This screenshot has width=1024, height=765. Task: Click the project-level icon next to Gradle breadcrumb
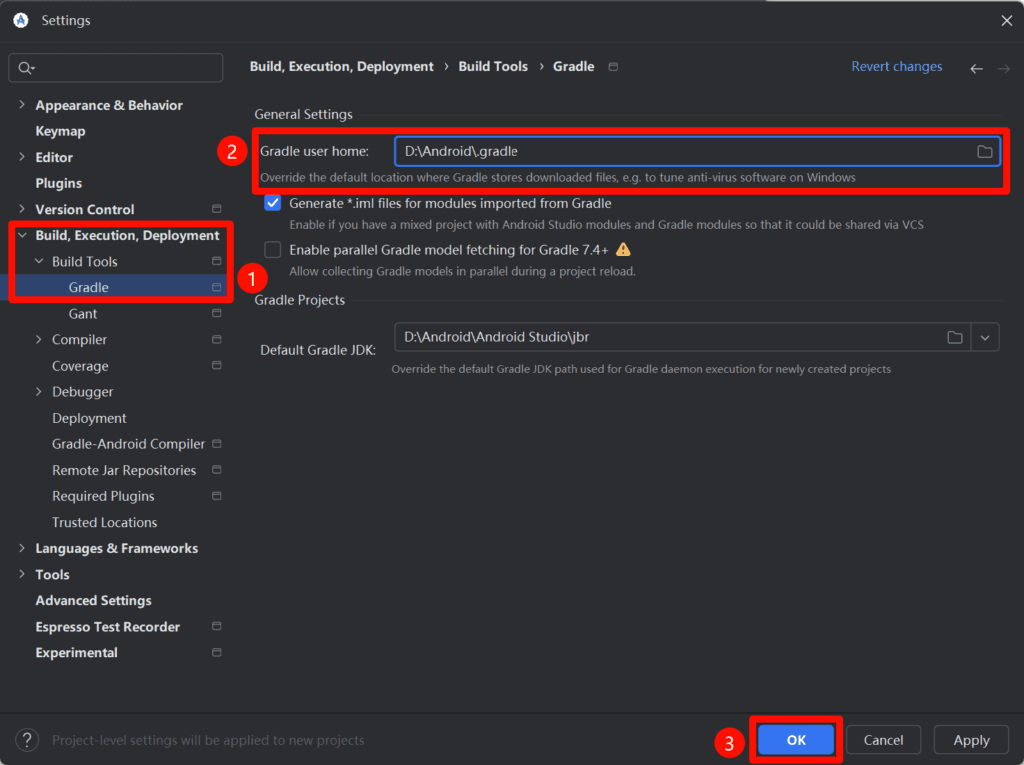tap(613, 67)
